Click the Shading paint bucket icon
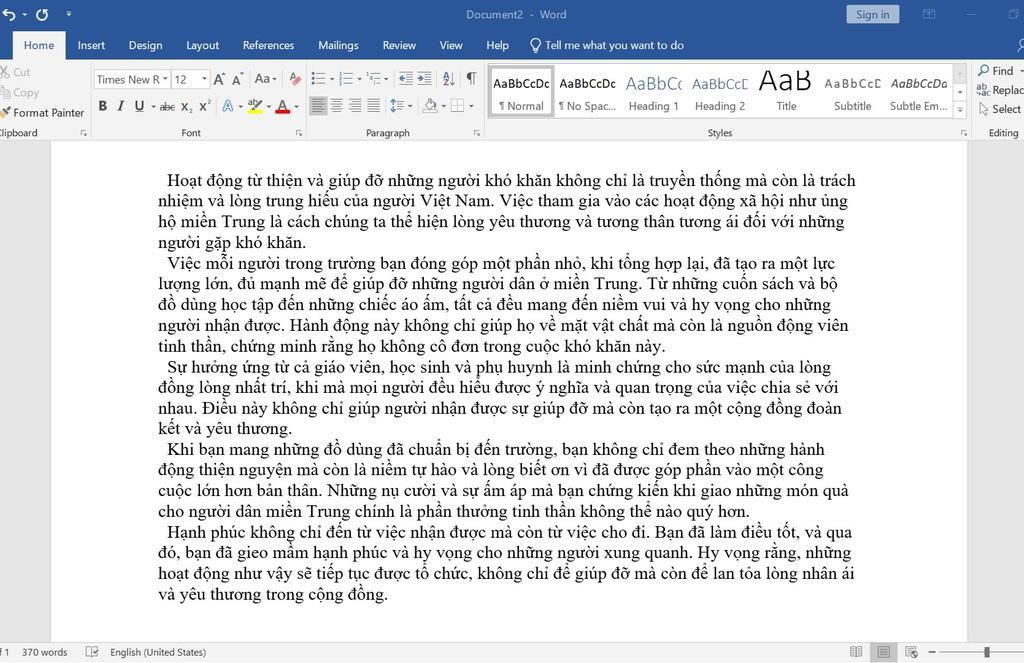The height and width of the screenshot is (663, 1024). 430,105
